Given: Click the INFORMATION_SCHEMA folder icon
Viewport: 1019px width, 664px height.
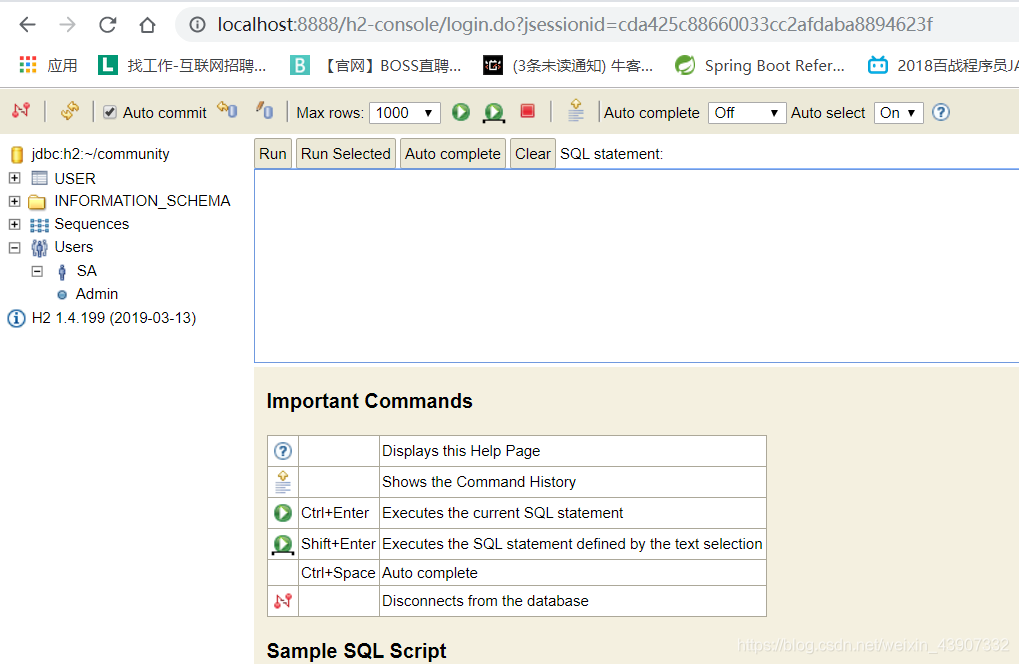Looking at the screenshot, I should [x=37, y=202].
